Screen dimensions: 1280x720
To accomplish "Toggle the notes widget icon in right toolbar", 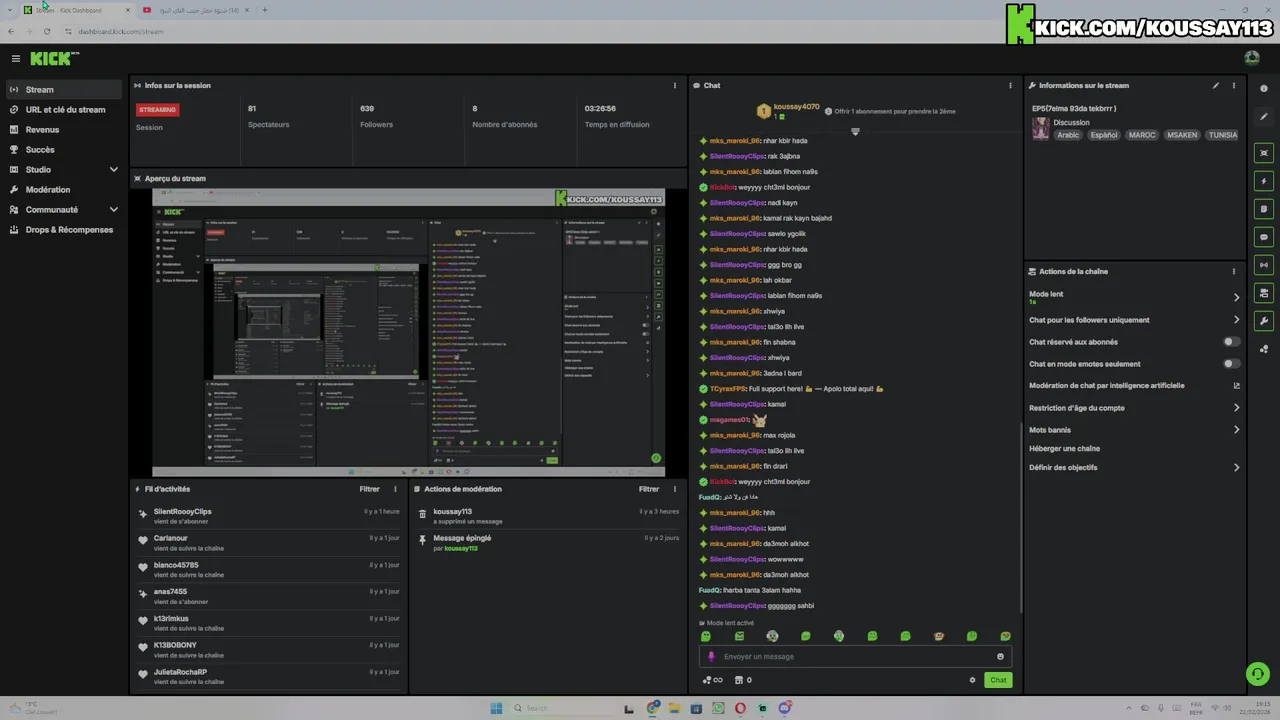I will tap(1264, 209).
